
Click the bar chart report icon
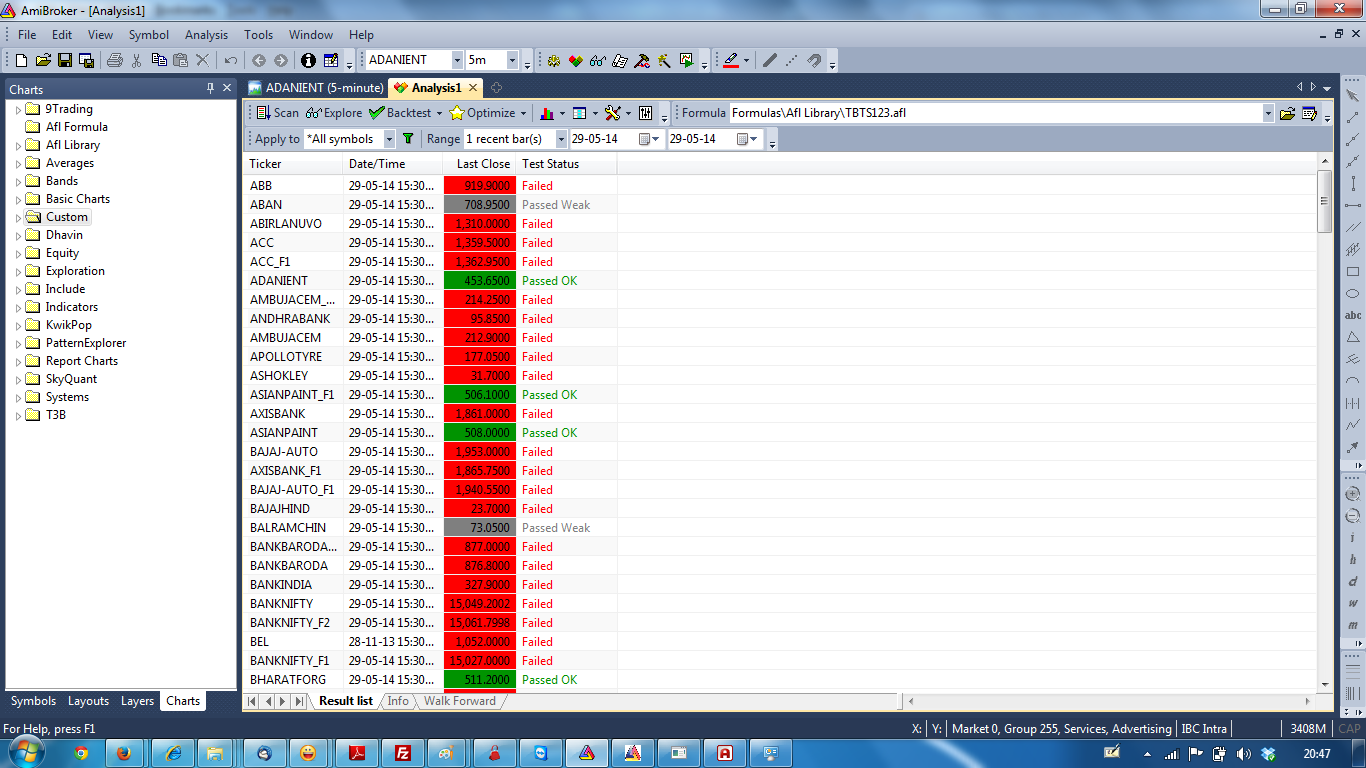[547, 113]
